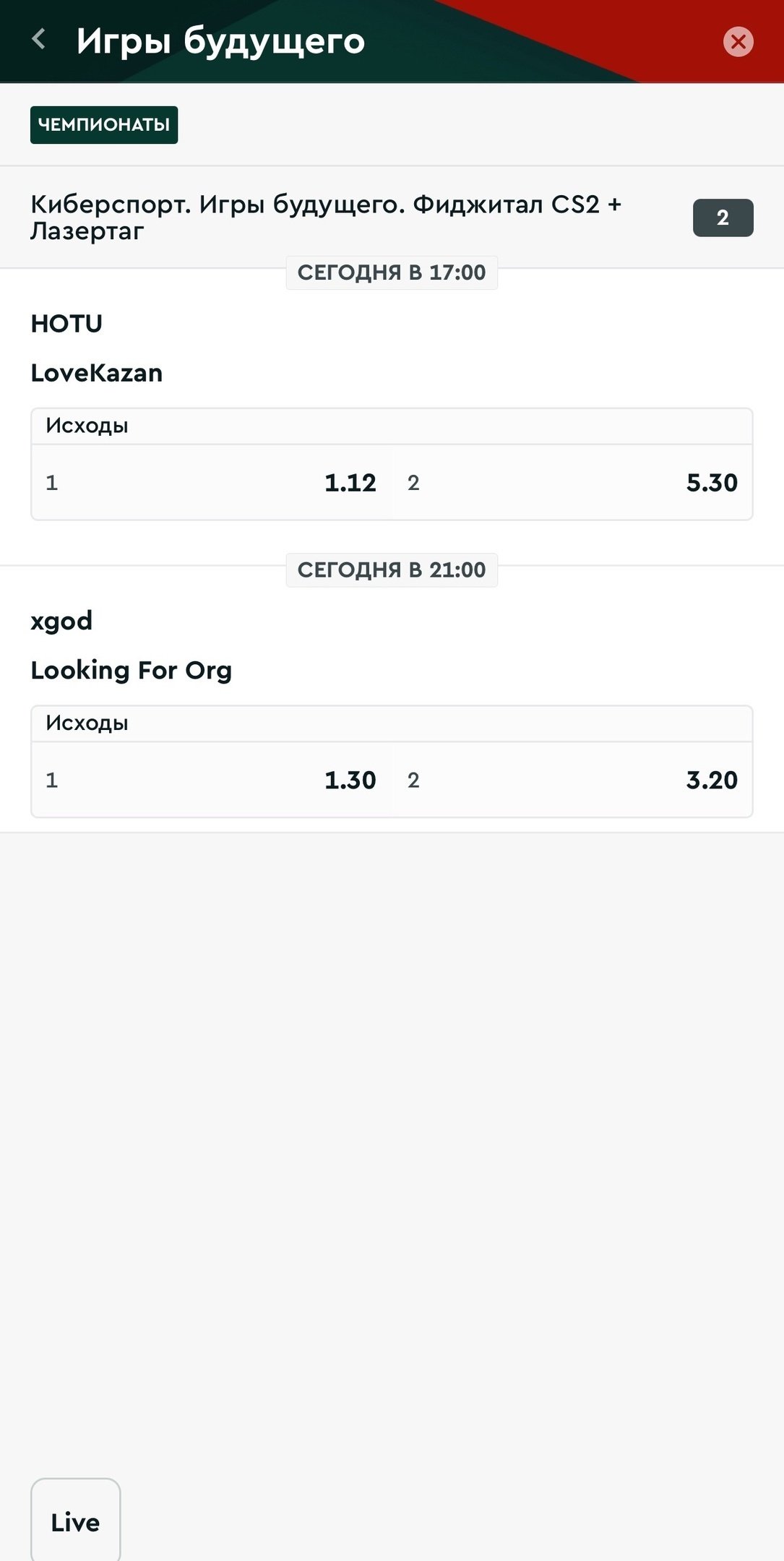Open LoveKazan team match details

click(x=97, y=373)
